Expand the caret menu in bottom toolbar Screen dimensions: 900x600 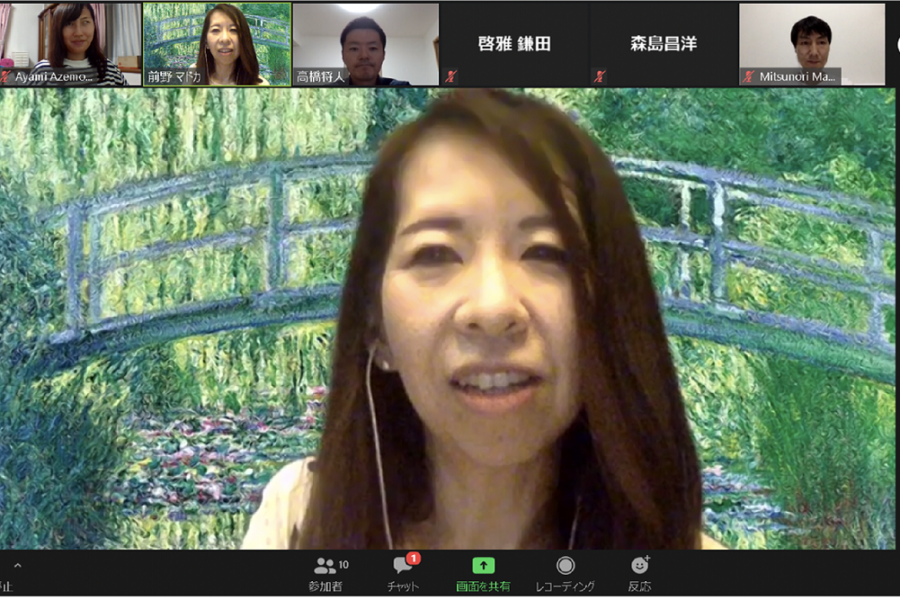(x=18, y=566)
